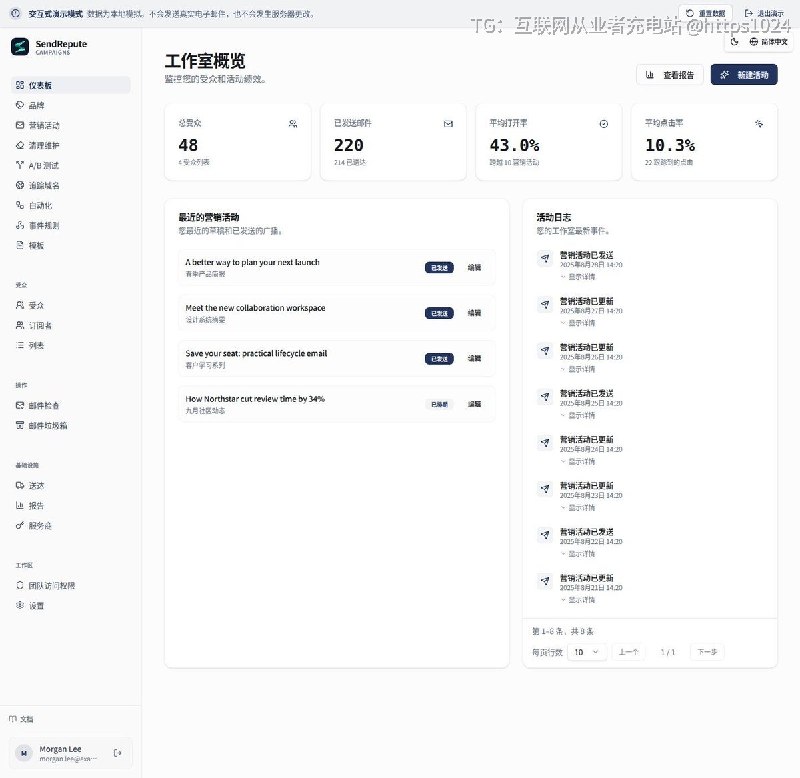This screenshot has width=800, height=778.
Task: Click the 43.0% average open rate value
Action: coord(514,145)
